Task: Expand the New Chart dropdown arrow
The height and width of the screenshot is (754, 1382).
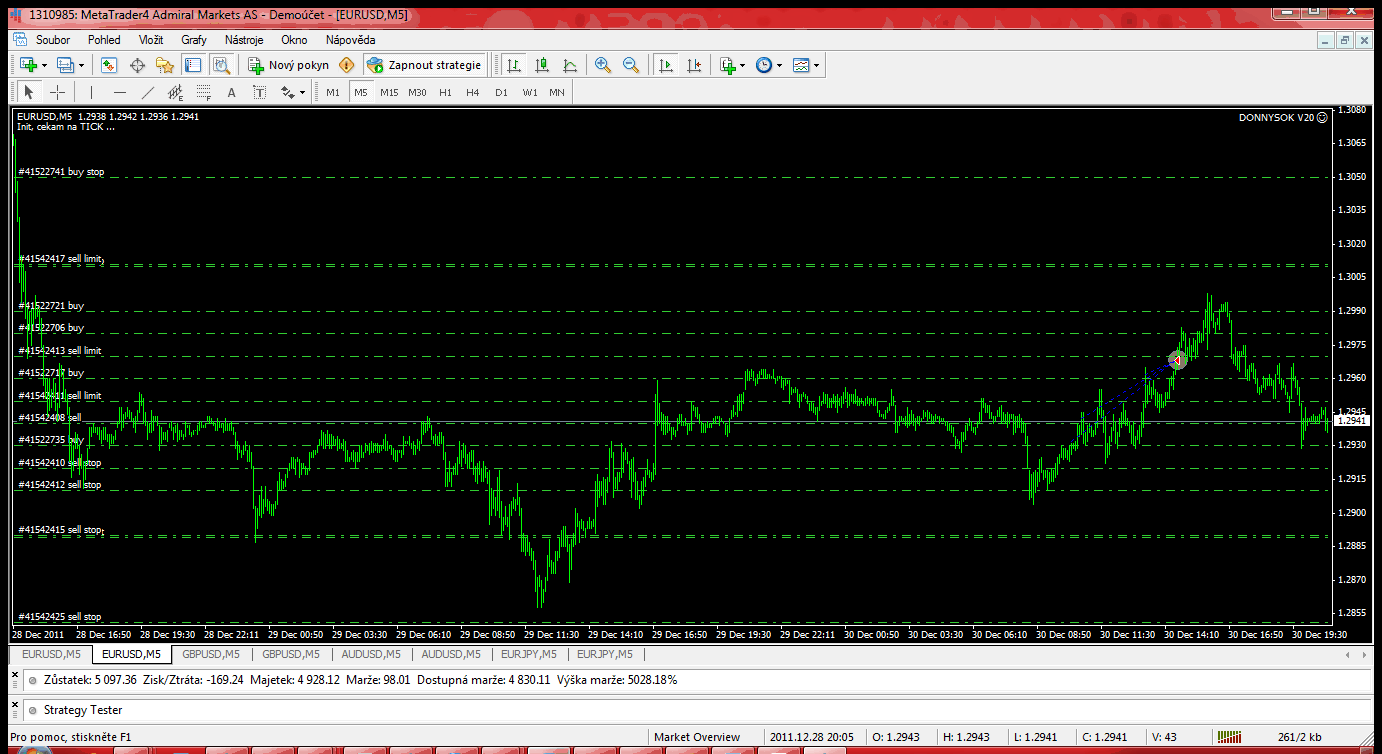Action: pos(43,65)
